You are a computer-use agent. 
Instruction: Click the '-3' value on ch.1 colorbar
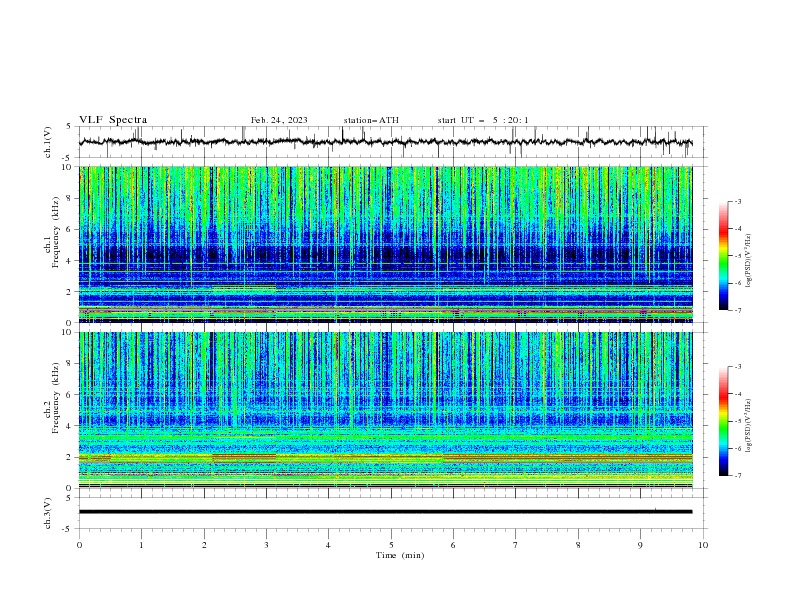(x=737, y=201)
